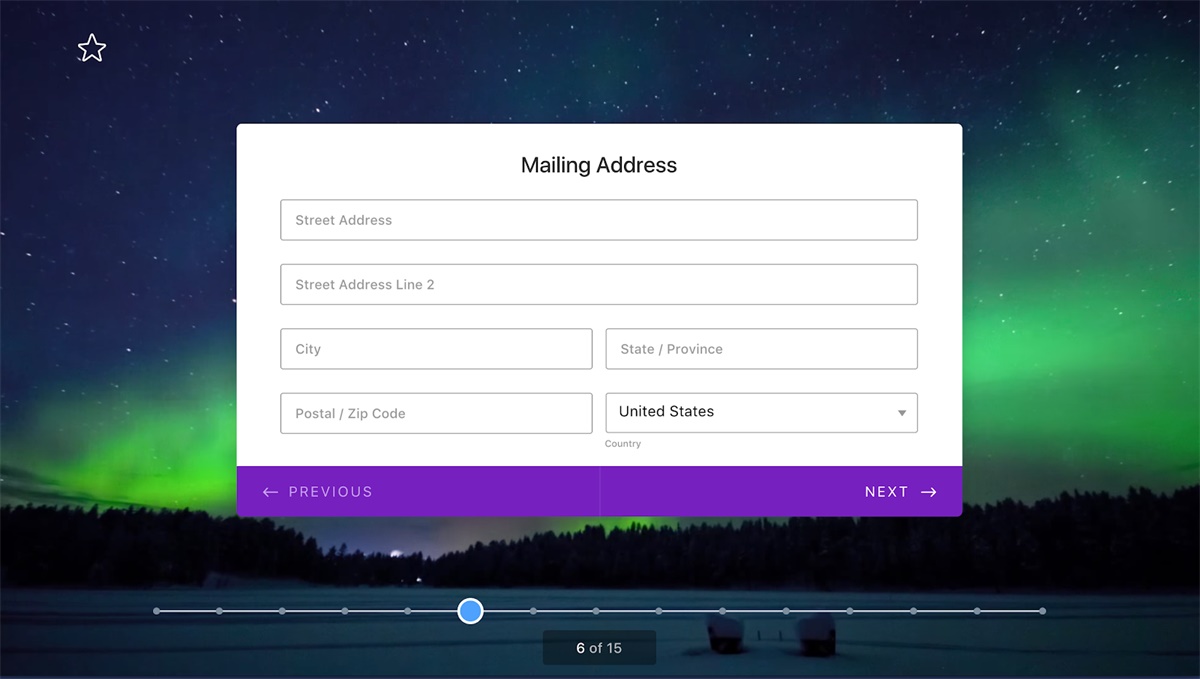Select step 7 dot right of blue handle

(x=533, y=611)
